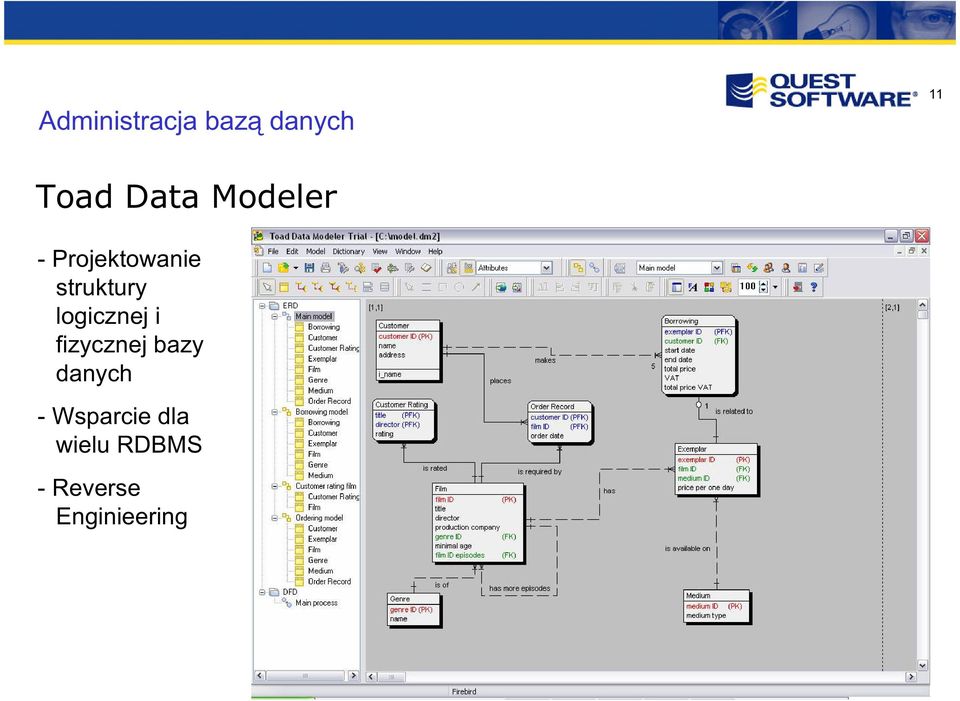Open the Model menu
The image size is (960, 701).
tap(315, 252)
